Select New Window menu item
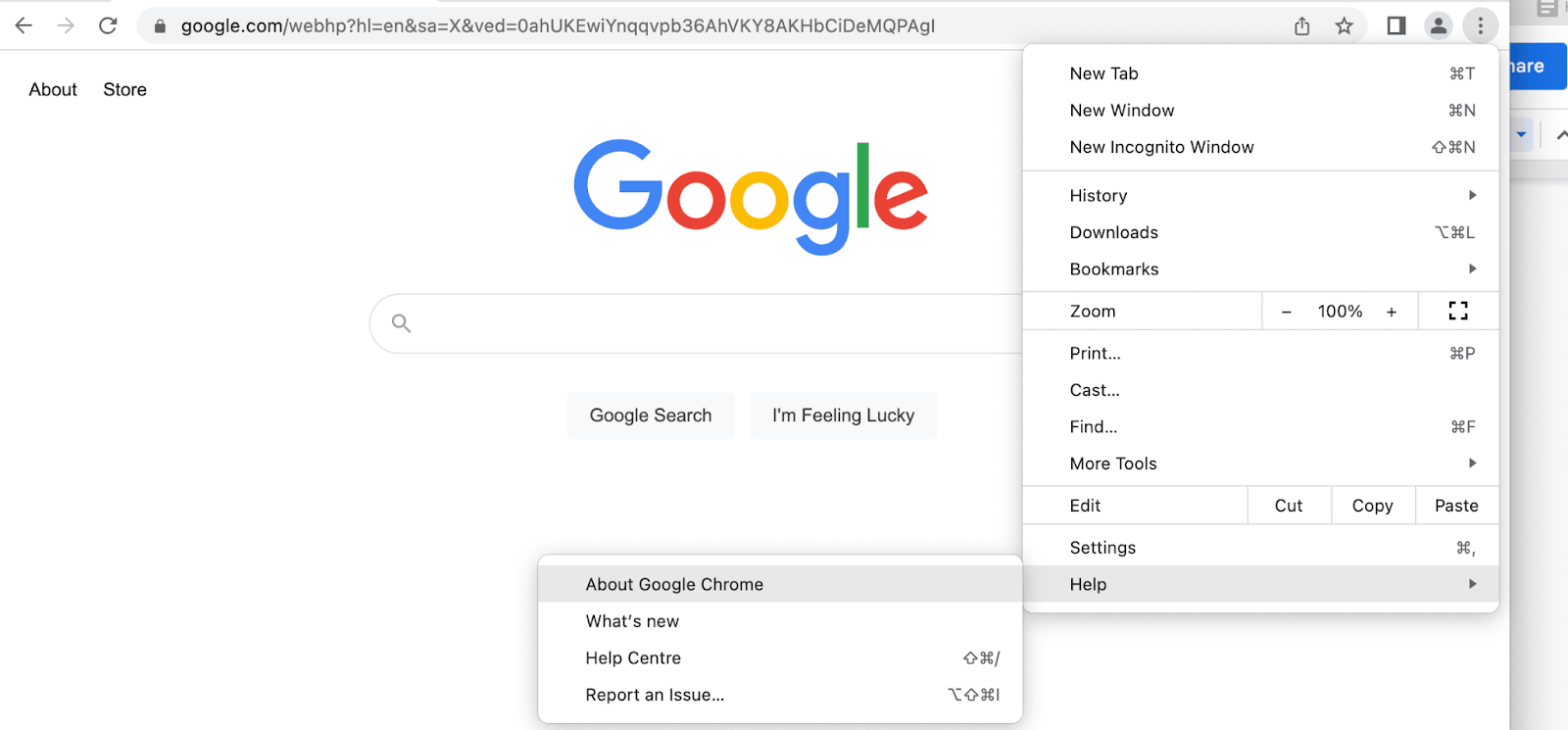This screenshot has height=730, width=1568. [x=1260, y=111]
